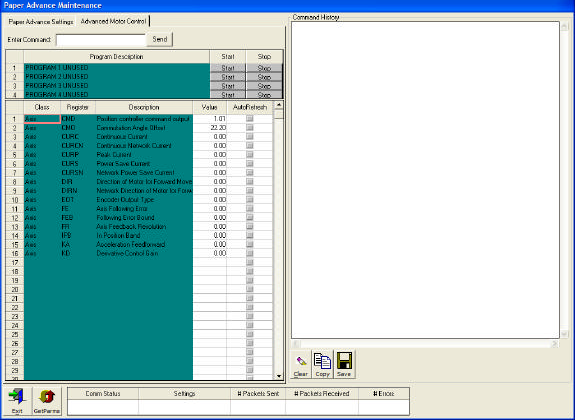Select row 1 Axis class cell
Image resolution: width=575 pixels, height=420 pixels.
(x=42, y=119)
